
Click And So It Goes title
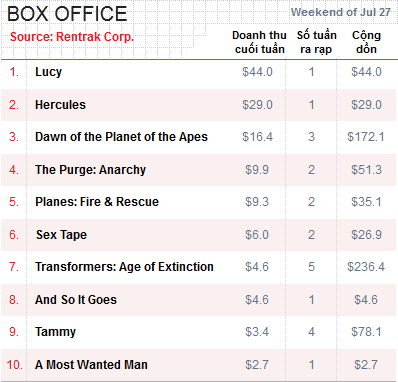click(76, 300)
